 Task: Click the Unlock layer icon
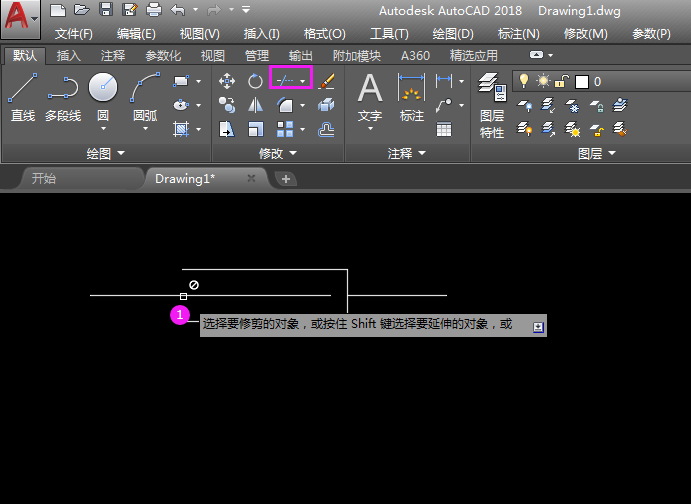[x=597, y=130]
